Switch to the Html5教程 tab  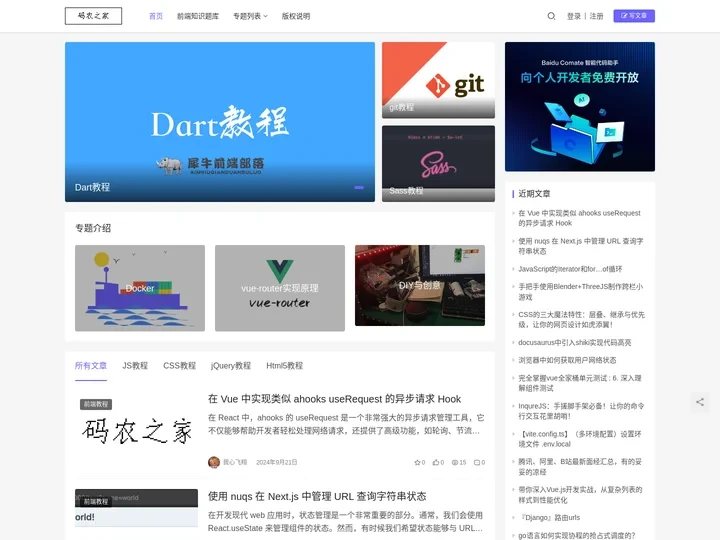284,366
